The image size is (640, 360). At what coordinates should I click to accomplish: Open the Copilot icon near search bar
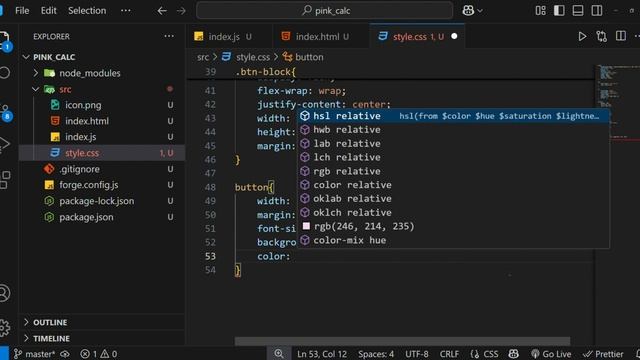coord(468,11)
